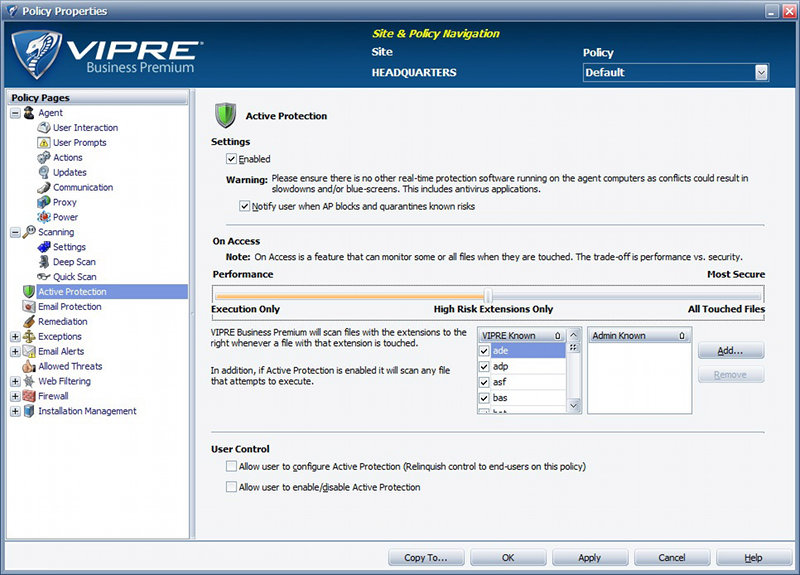Open the Allowed Threats policy page
This screenshot has height=575, width=800.
[x=70, y=366]
